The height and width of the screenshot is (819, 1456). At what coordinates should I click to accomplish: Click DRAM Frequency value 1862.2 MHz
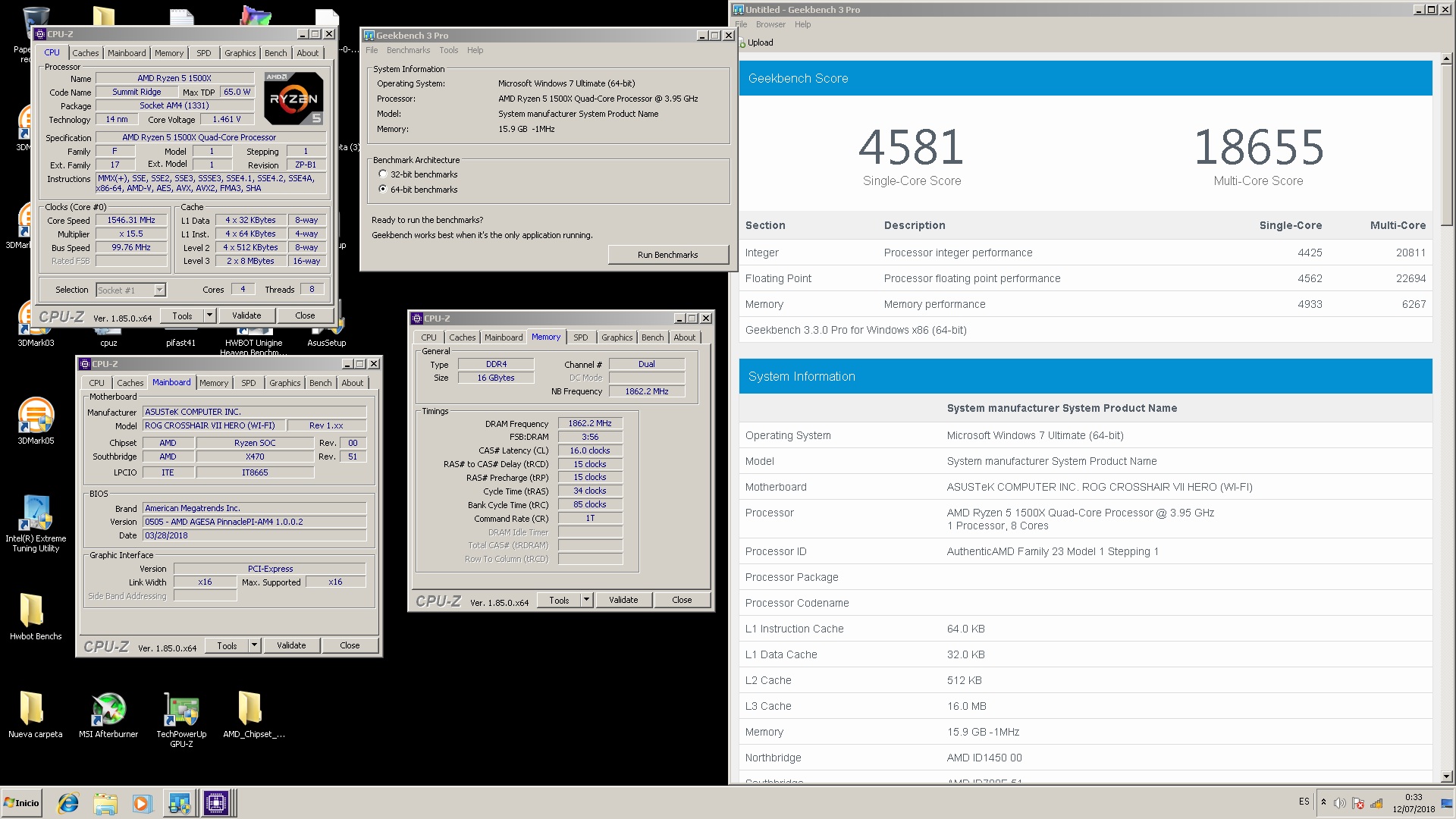[x=590, y=423]
